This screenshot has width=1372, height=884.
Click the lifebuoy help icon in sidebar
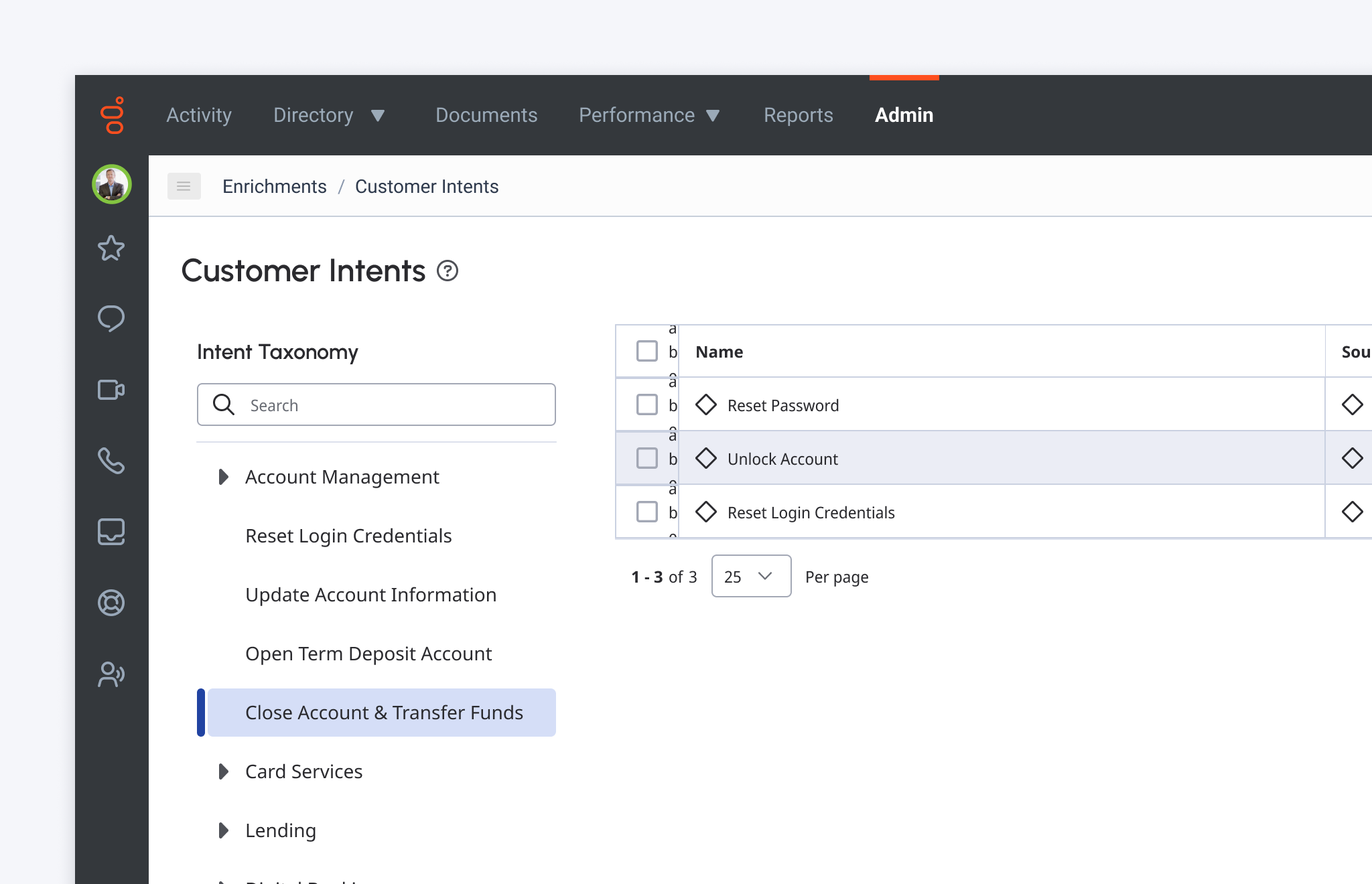tap(111, 603)
